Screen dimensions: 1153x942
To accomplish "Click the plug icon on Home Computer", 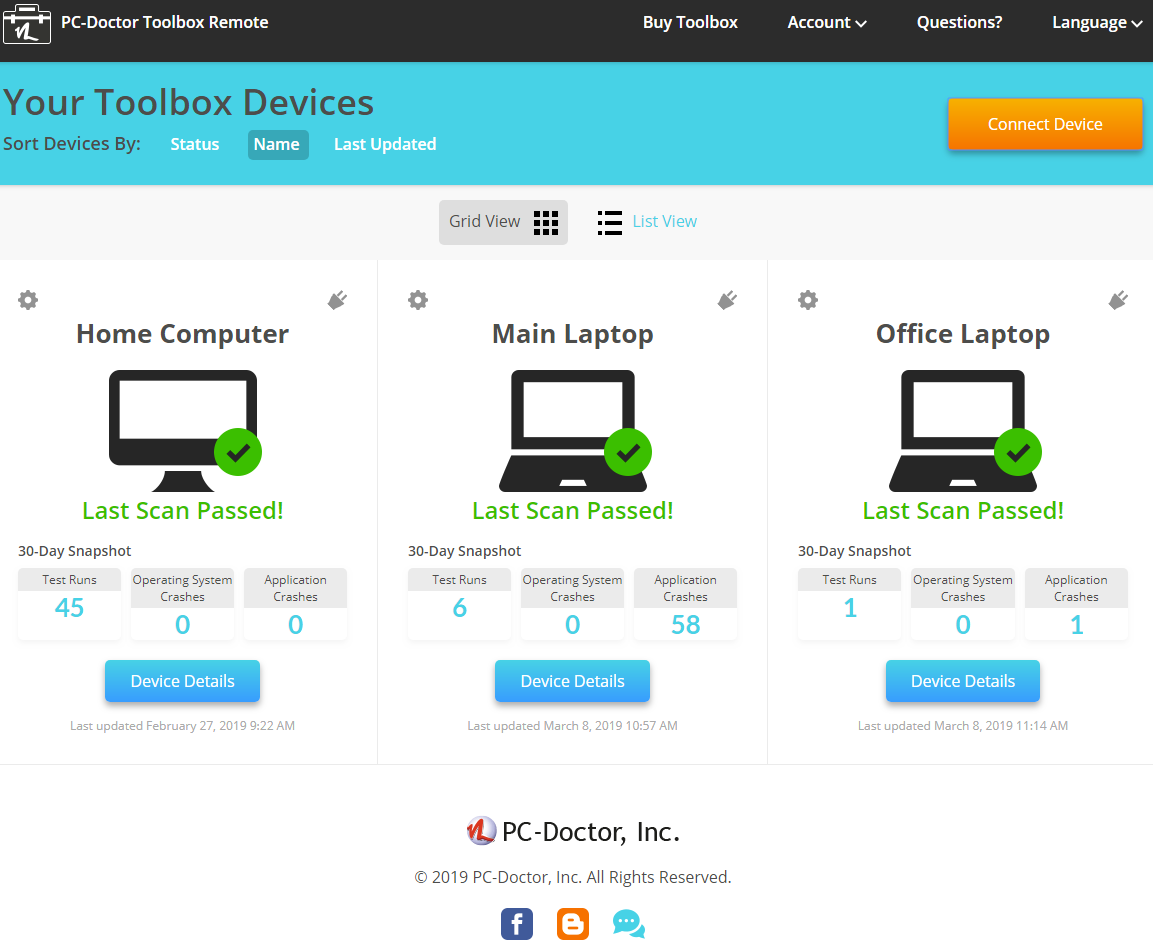I will click(338, 300).
